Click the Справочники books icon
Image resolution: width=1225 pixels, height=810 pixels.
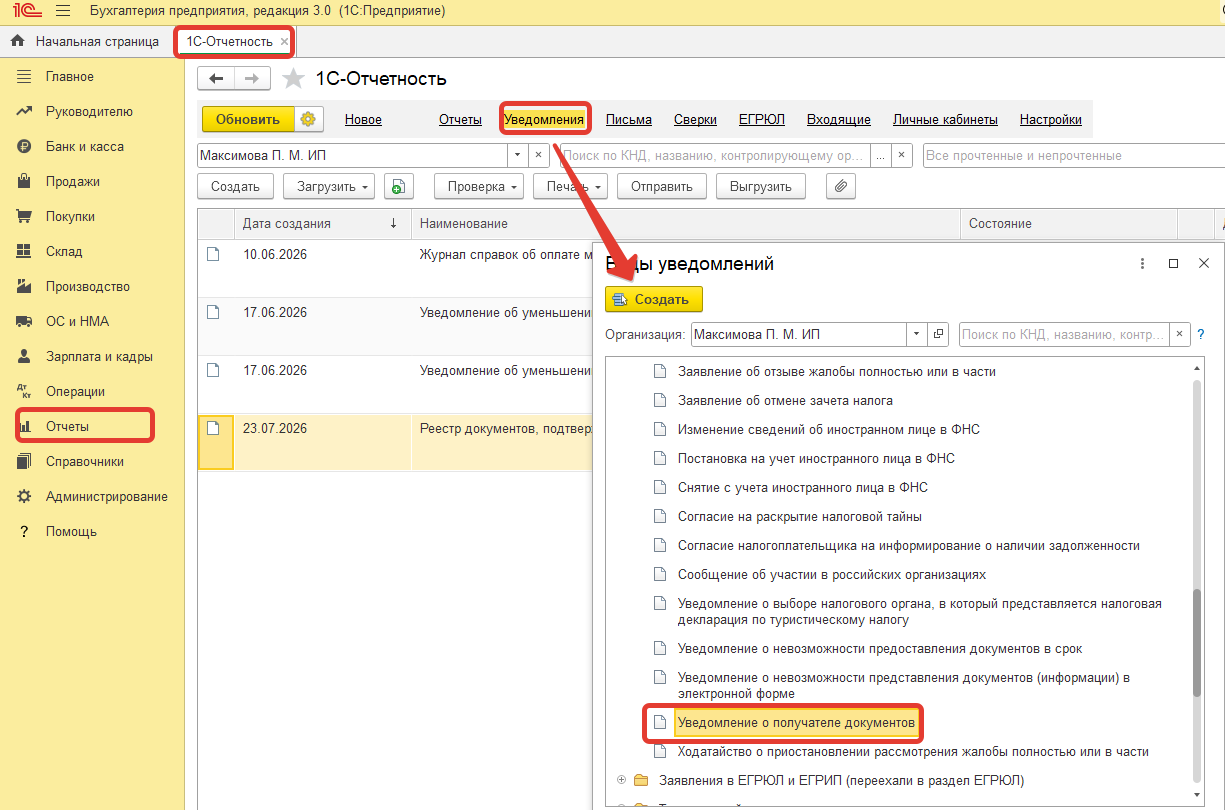25,462
